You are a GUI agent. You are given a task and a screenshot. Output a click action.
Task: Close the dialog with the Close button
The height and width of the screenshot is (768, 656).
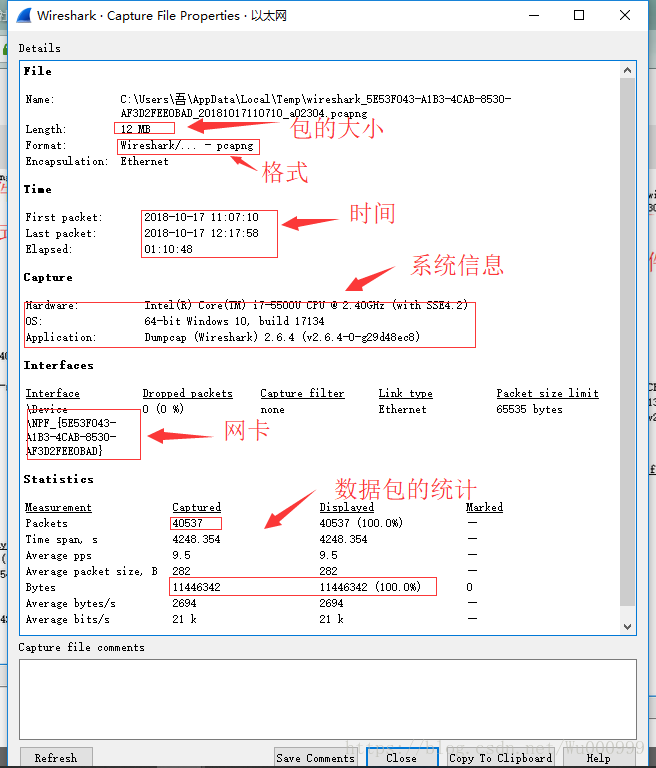click(402, 758)
